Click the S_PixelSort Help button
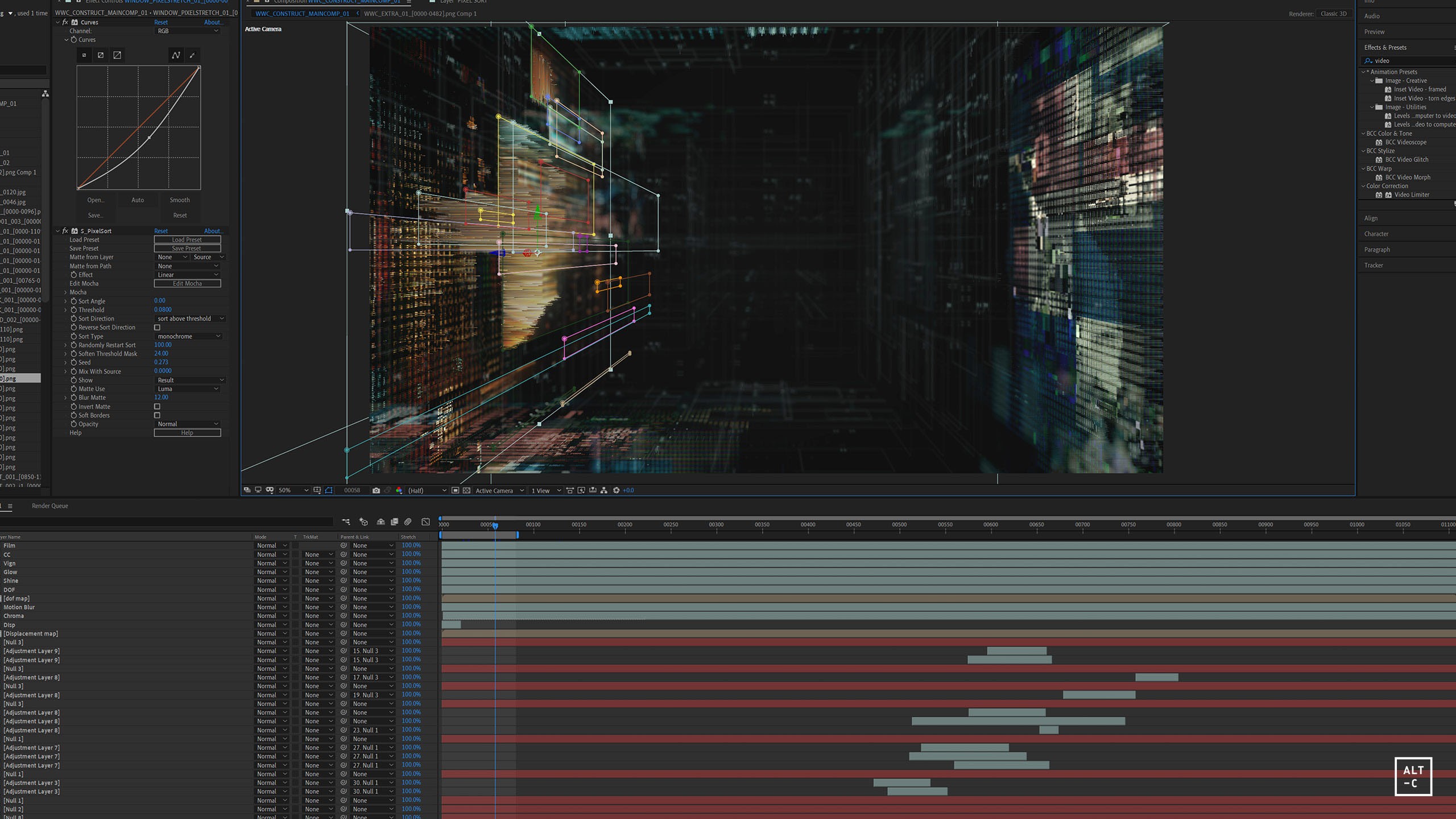Screen dimensions: 1456x819 (x=187, y=433)
